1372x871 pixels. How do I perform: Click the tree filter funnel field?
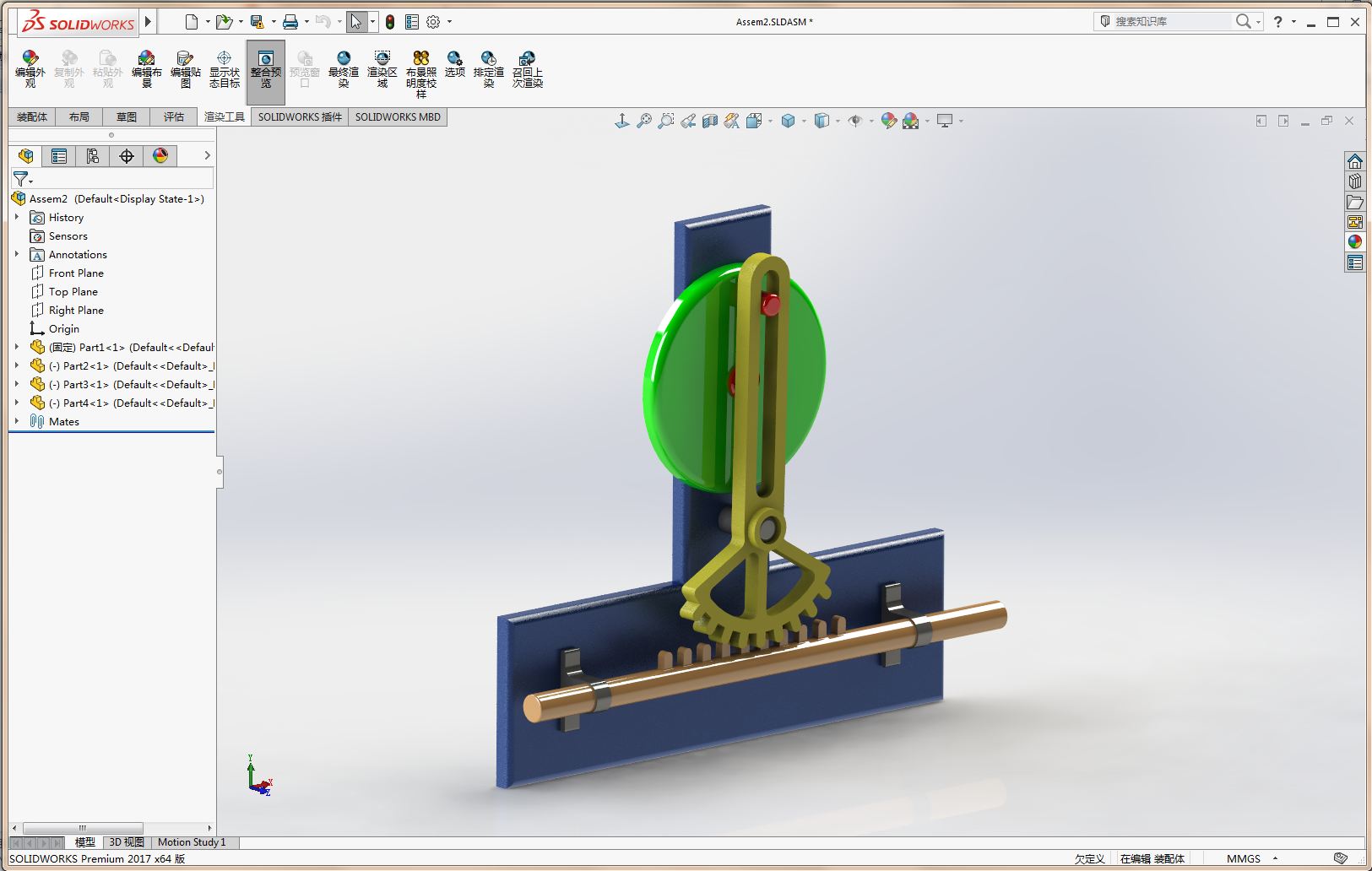click(112, 179)
